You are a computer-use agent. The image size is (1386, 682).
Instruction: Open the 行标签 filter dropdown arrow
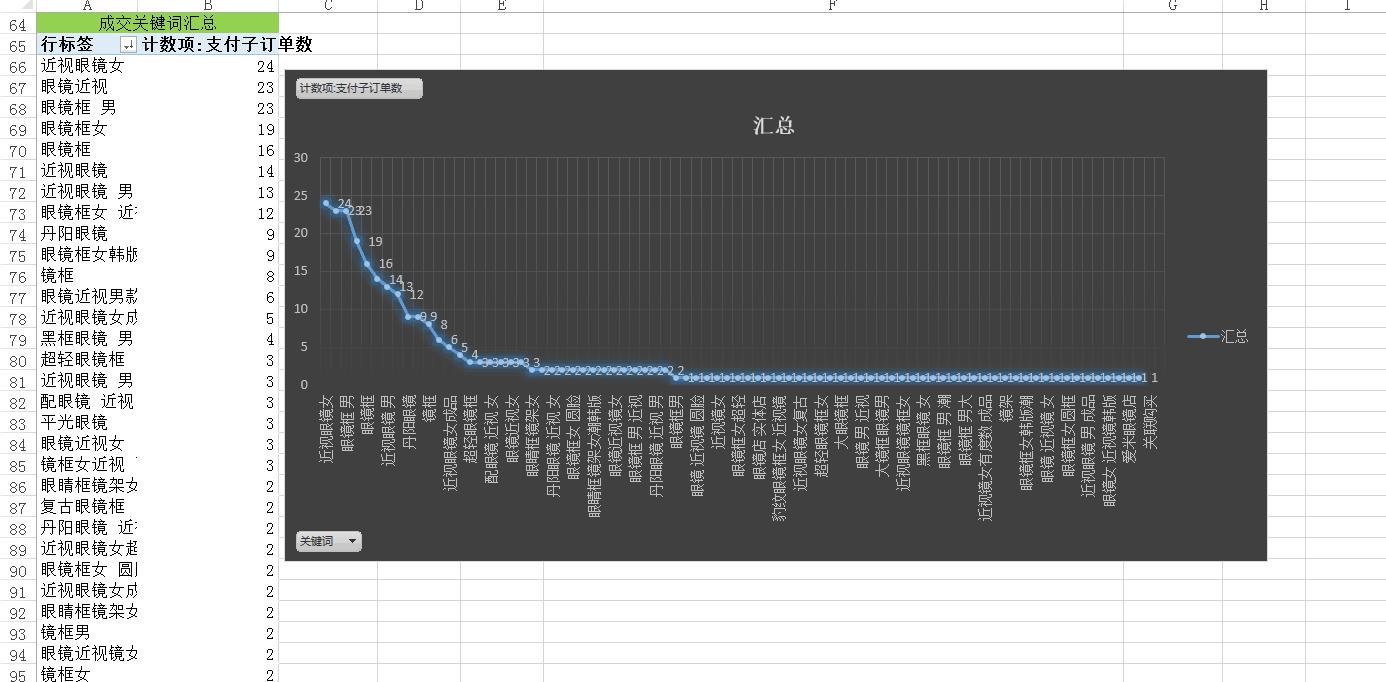click(x=127, y=45)
